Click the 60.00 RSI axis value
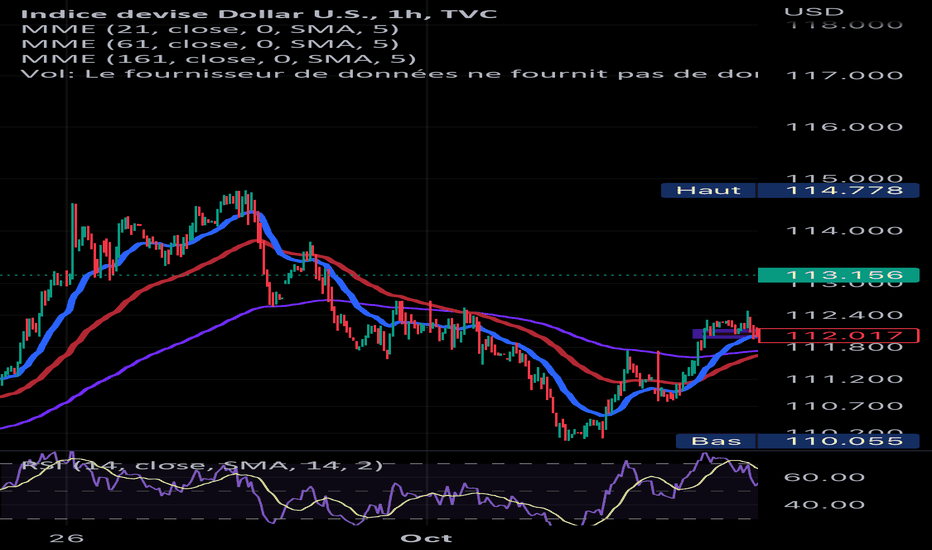 click(x=824, y=477)
